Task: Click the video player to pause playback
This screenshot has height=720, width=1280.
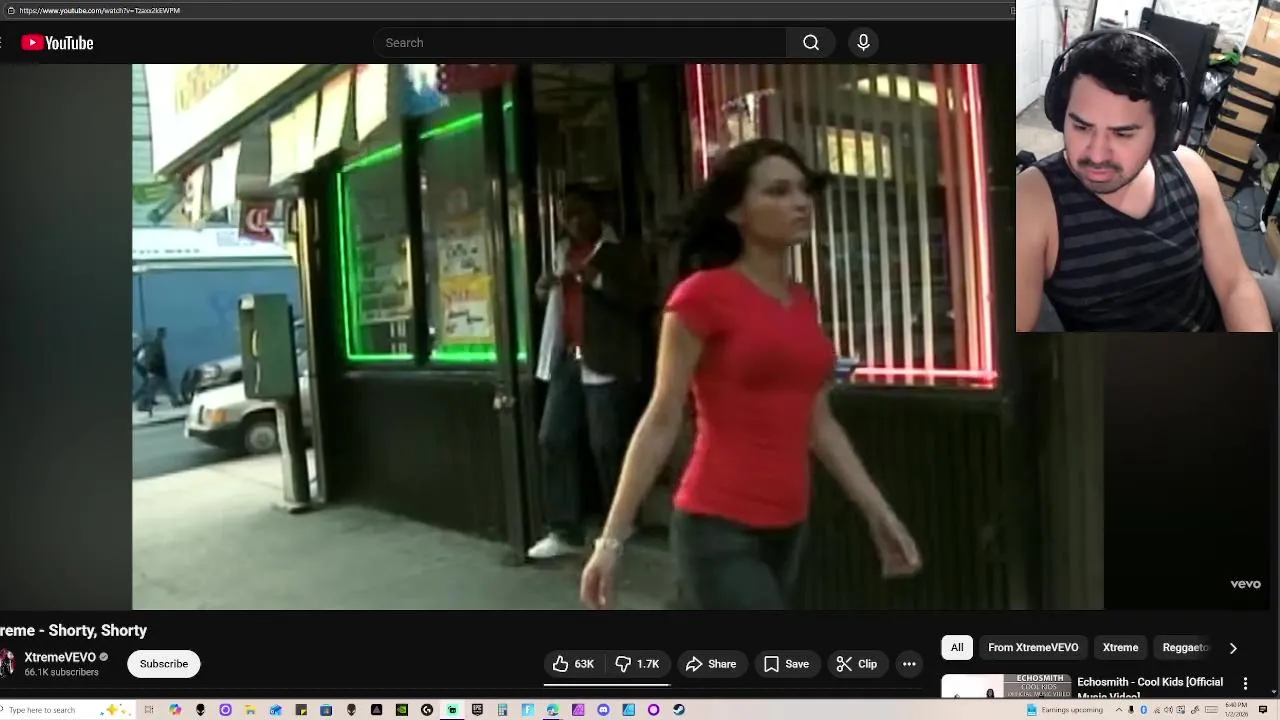Action: tap(618, 337)
